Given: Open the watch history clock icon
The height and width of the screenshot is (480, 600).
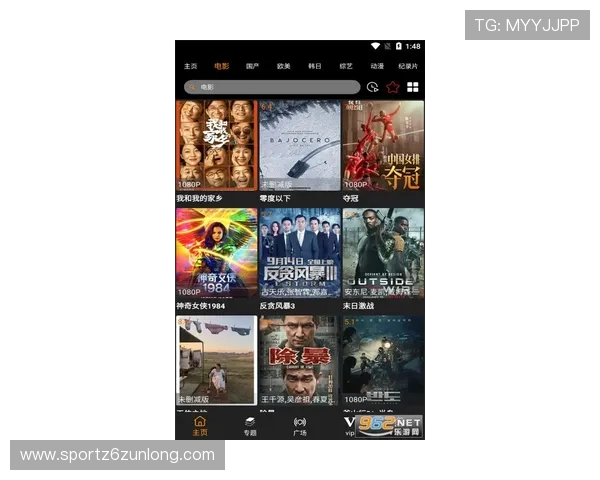Looking at the screenshot, I should click(x=373, y=87).
